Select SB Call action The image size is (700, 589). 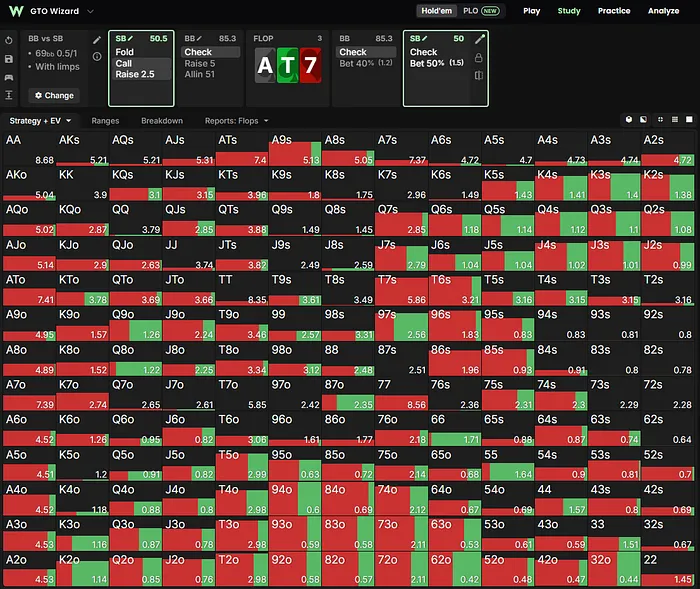point(141,63)
